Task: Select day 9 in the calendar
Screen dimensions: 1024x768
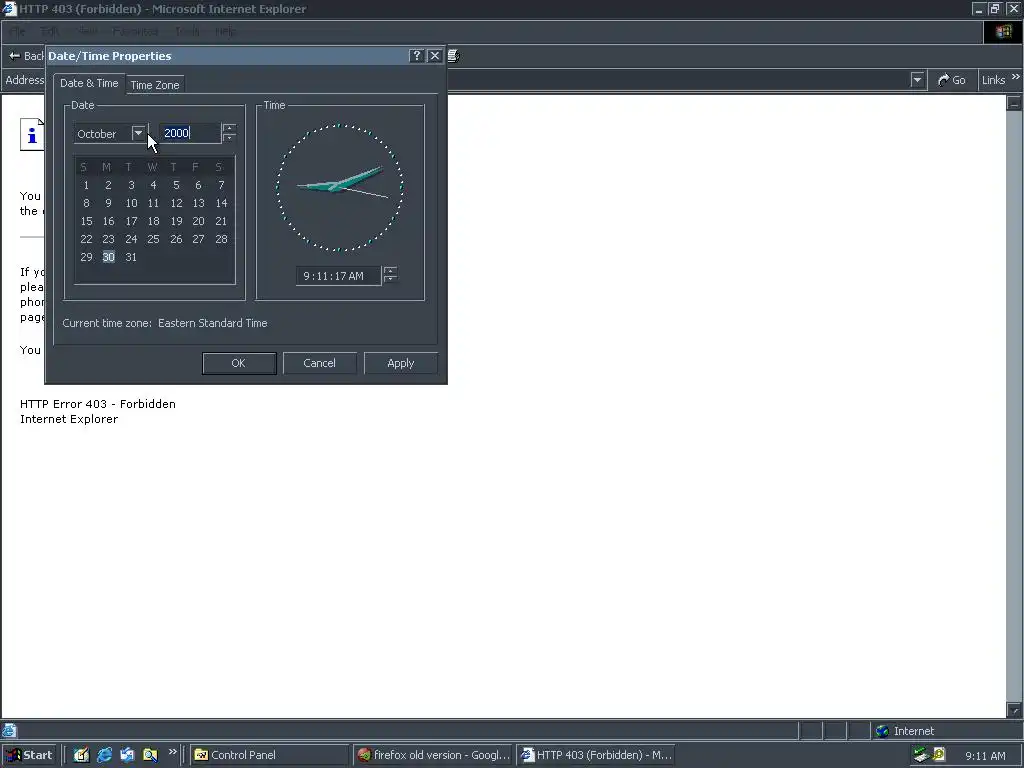Action: click(108, 203)
